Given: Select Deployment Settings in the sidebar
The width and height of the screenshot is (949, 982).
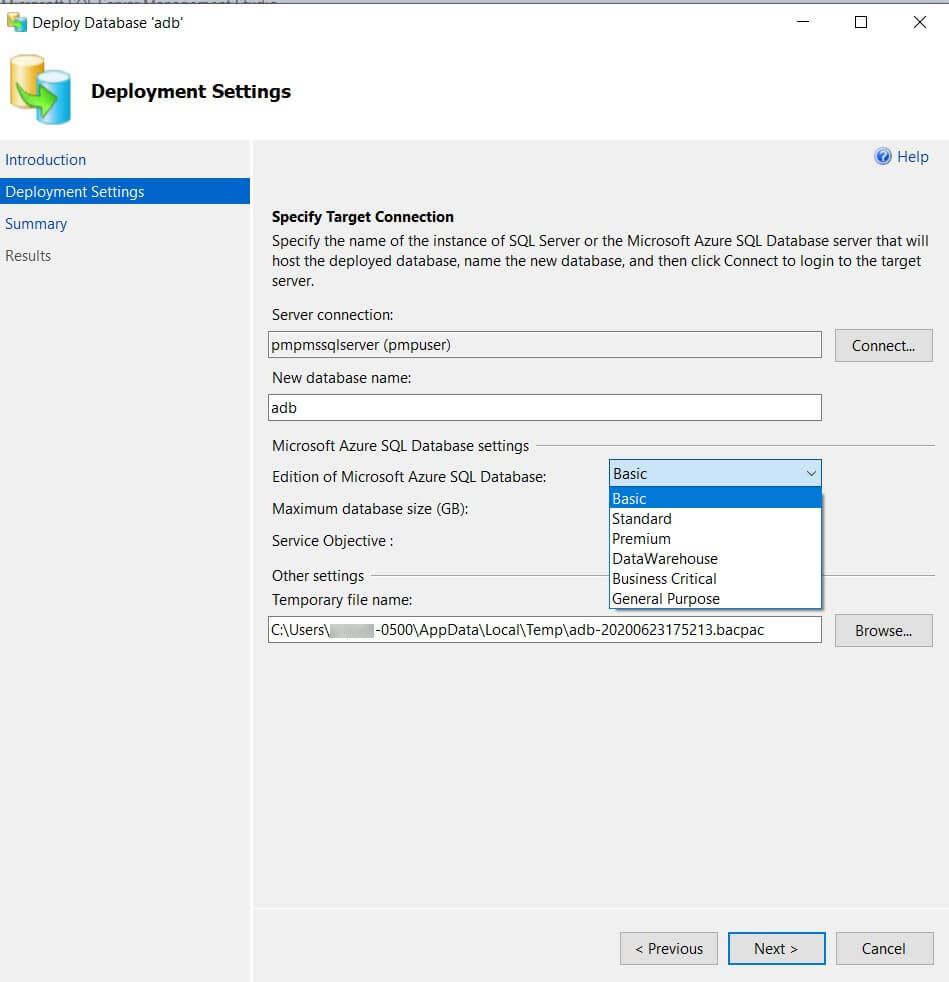Looking at the screenshot, I should (75, 192).
